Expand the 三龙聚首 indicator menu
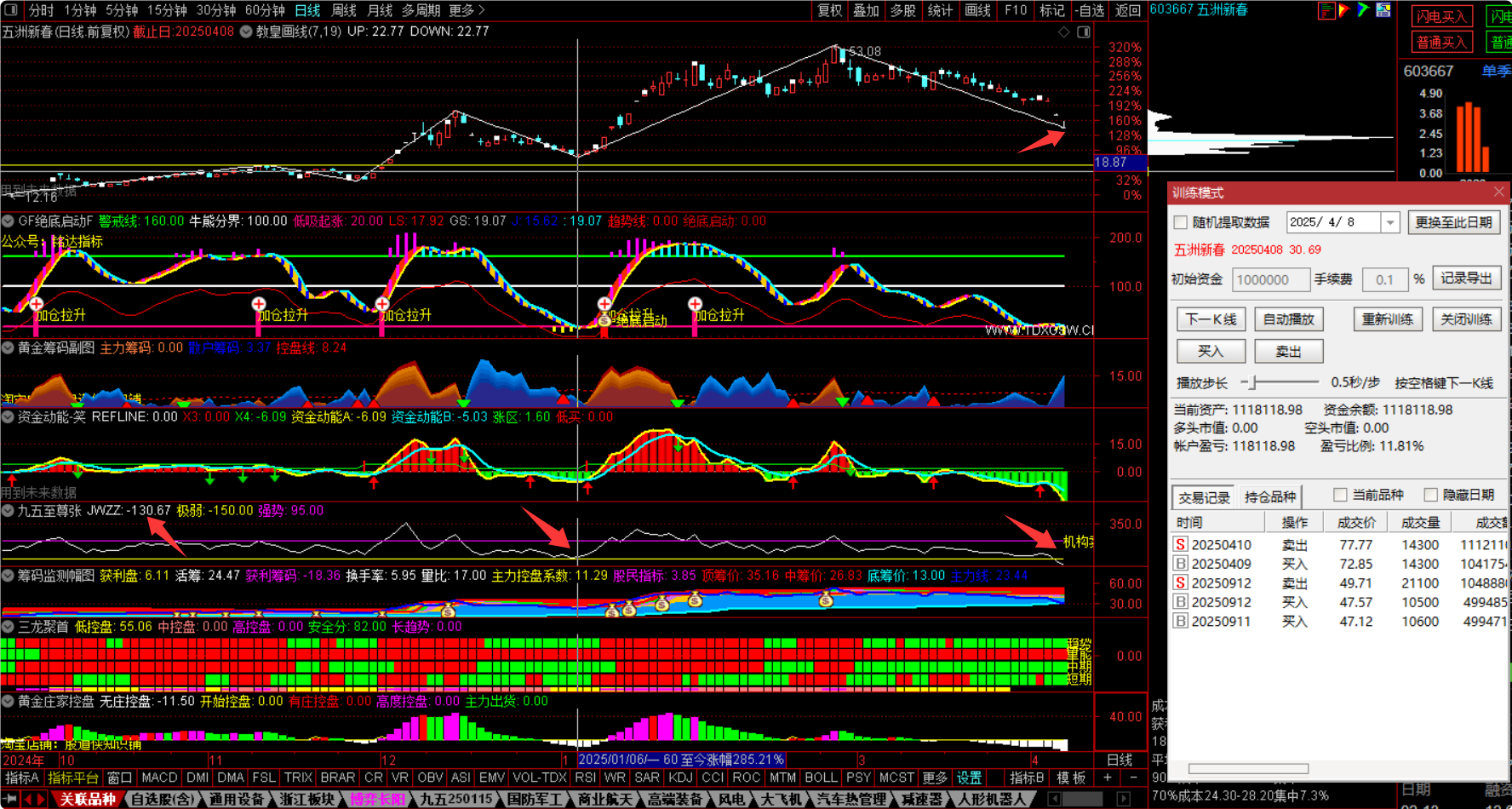The height and width of the screenshot is (809, 1512). [x=8, y=626]
